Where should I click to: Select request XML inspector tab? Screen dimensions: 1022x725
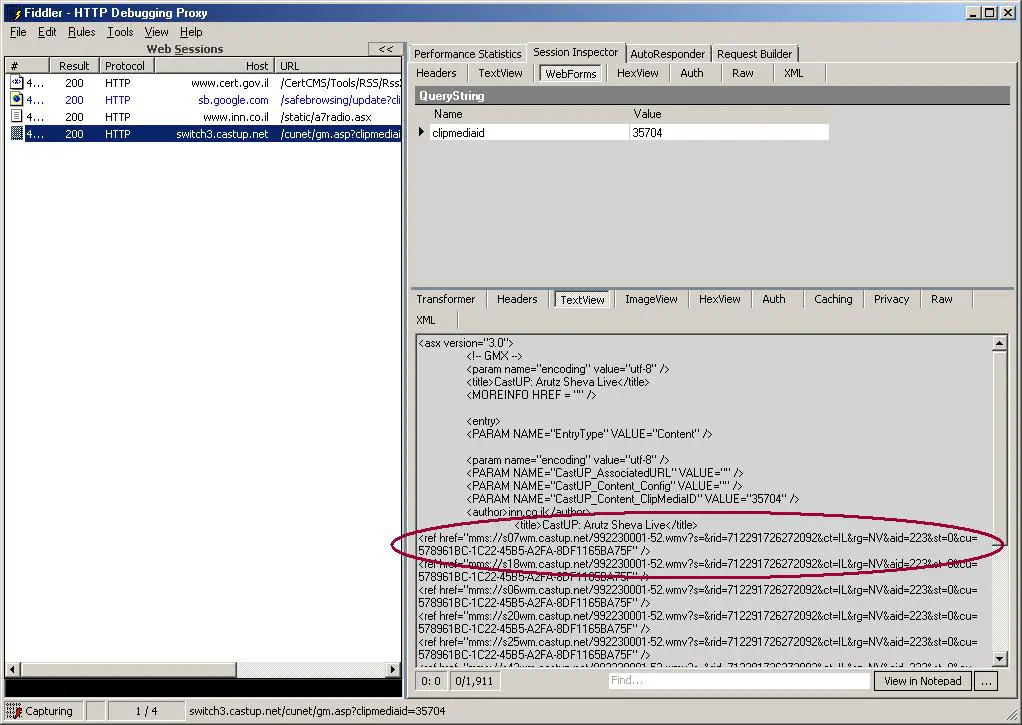pos(793,73)
